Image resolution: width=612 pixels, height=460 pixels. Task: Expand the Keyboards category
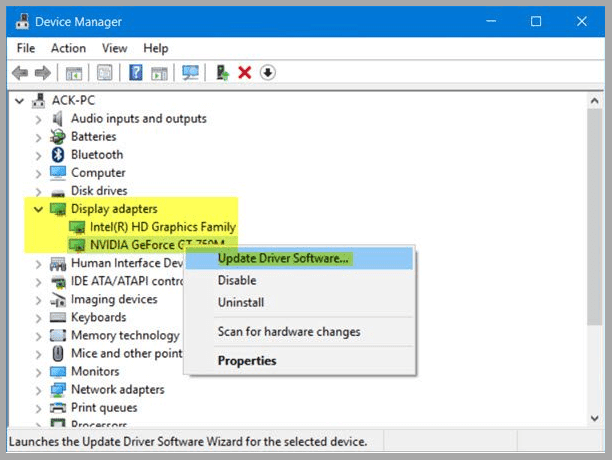coord(38,318)
